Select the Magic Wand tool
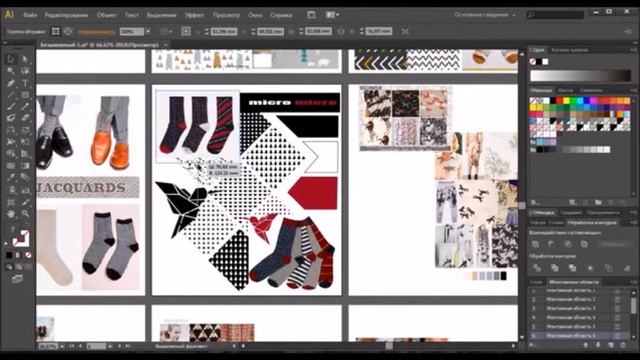Viewport: 640px width, 360px height. pyautogui.click(x=11, y=71)
